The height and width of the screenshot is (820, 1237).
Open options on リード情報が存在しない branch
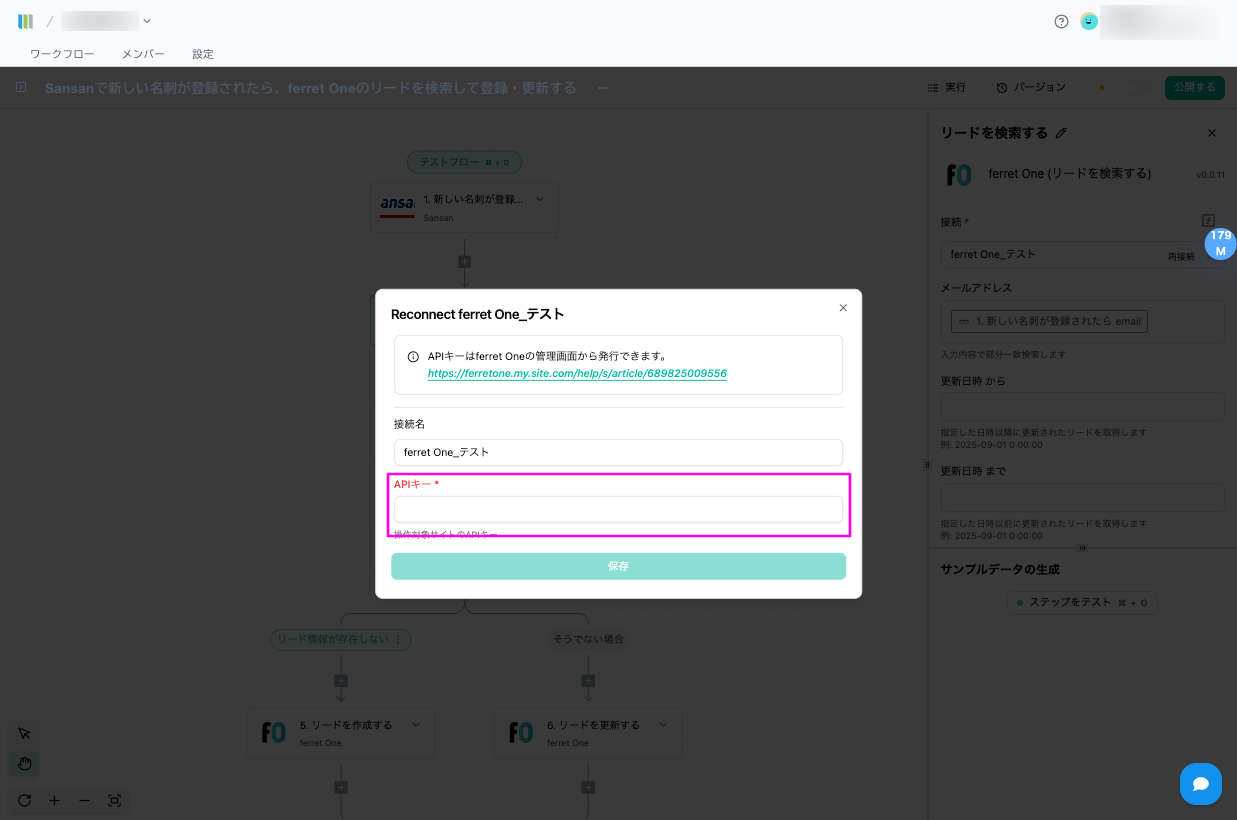click(x=399, y=639)
